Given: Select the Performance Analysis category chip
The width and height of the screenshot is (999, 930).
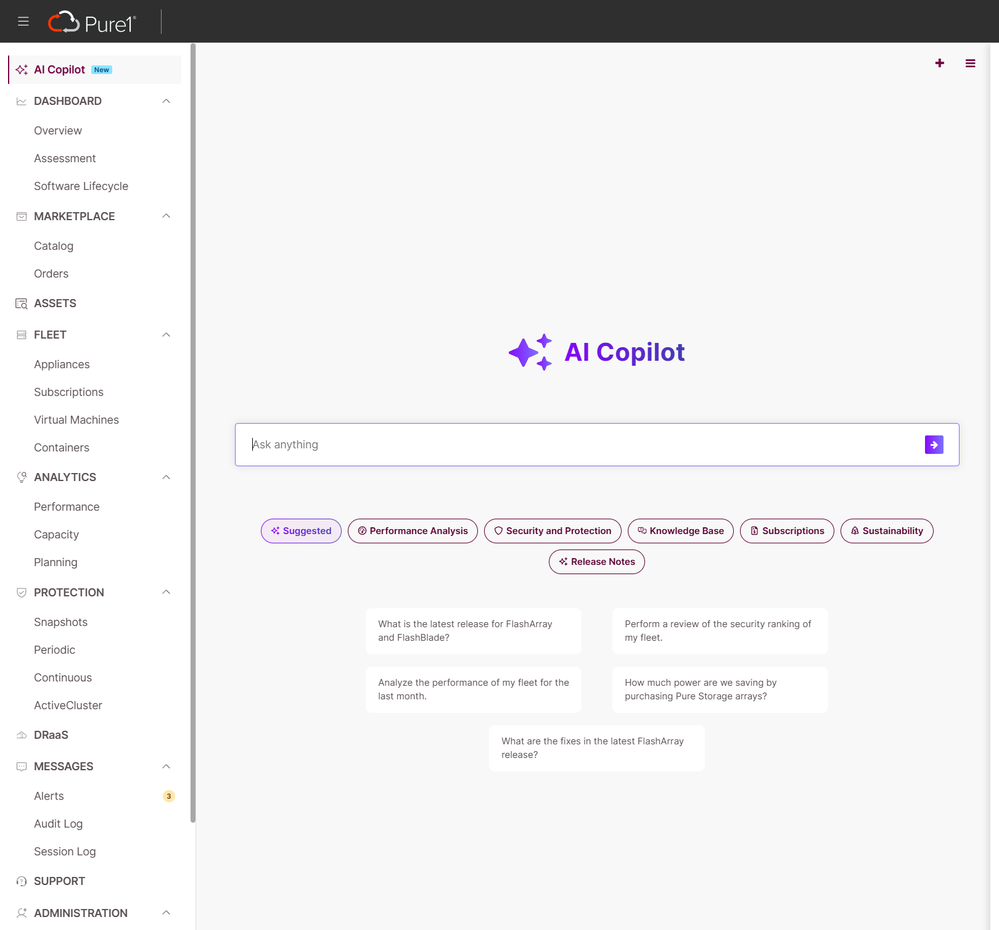Looking at the screenshot, I should point(412,531).
